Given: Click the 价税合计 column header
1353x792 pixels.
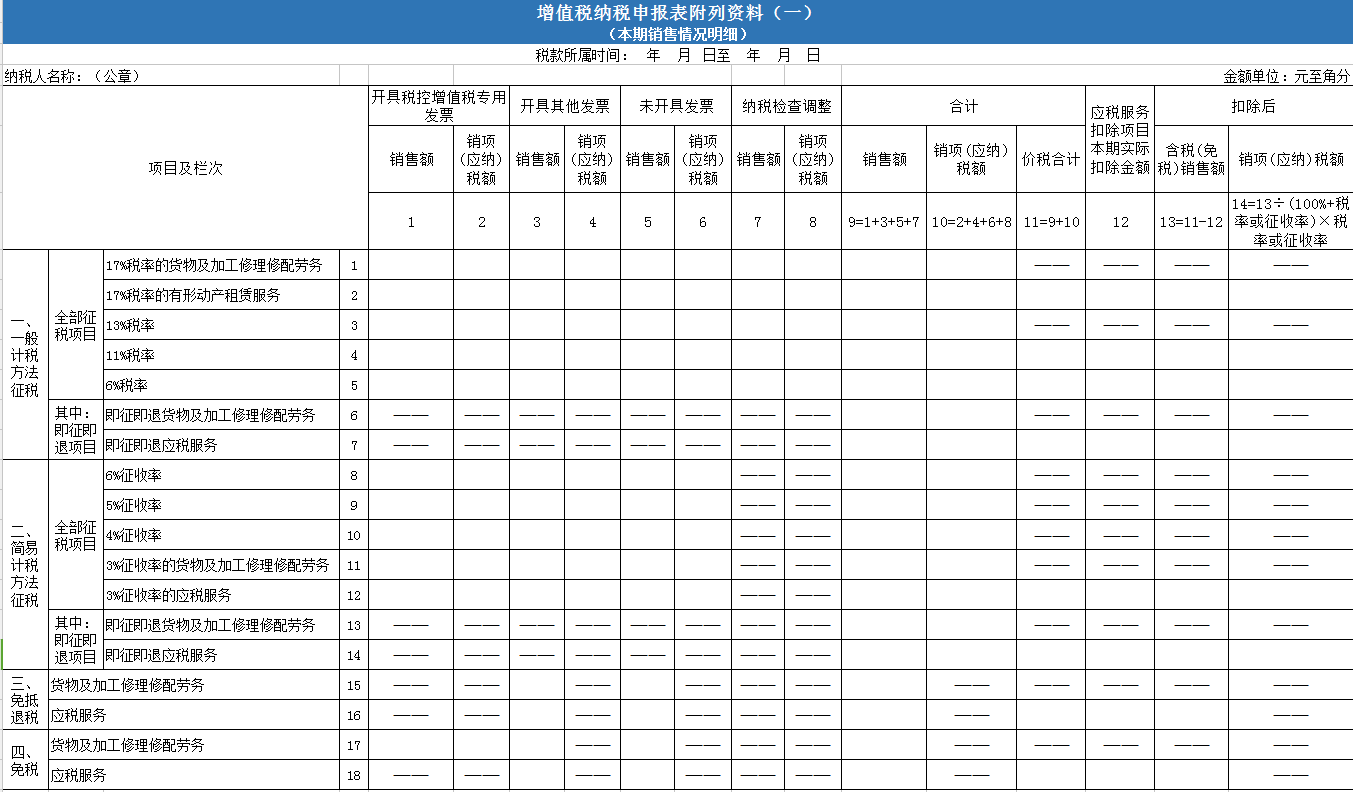Looking at the screenshot, I should (1051, 159).
